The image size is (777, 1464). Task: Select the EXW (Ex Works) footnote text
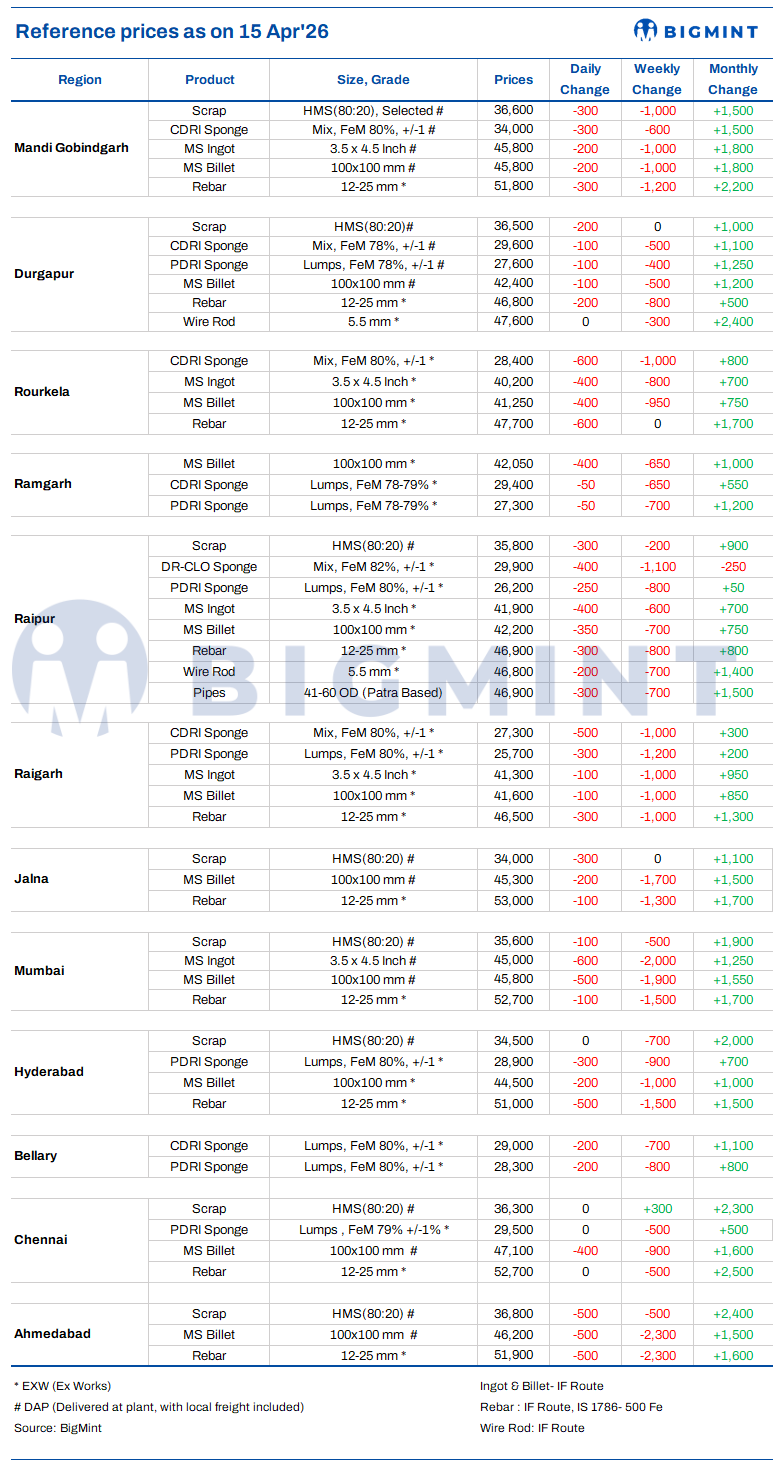tap(62, 1386)
